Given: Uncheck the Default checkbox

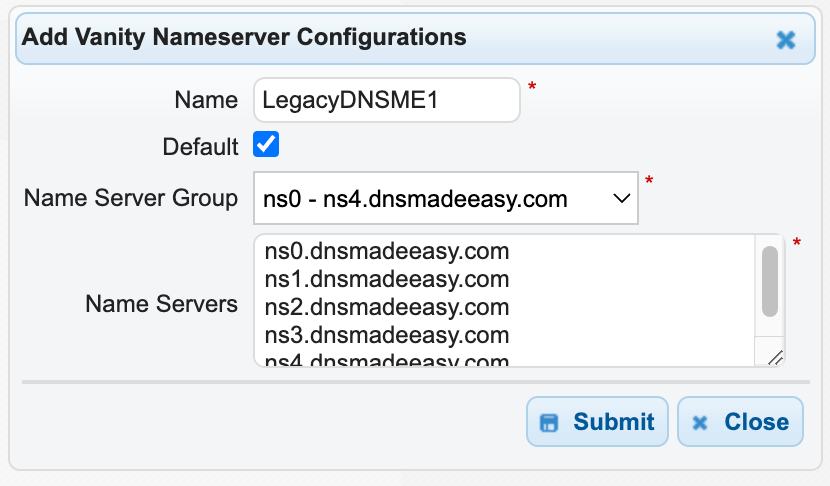Looking at the screenshot, I should tap(266, 145).
